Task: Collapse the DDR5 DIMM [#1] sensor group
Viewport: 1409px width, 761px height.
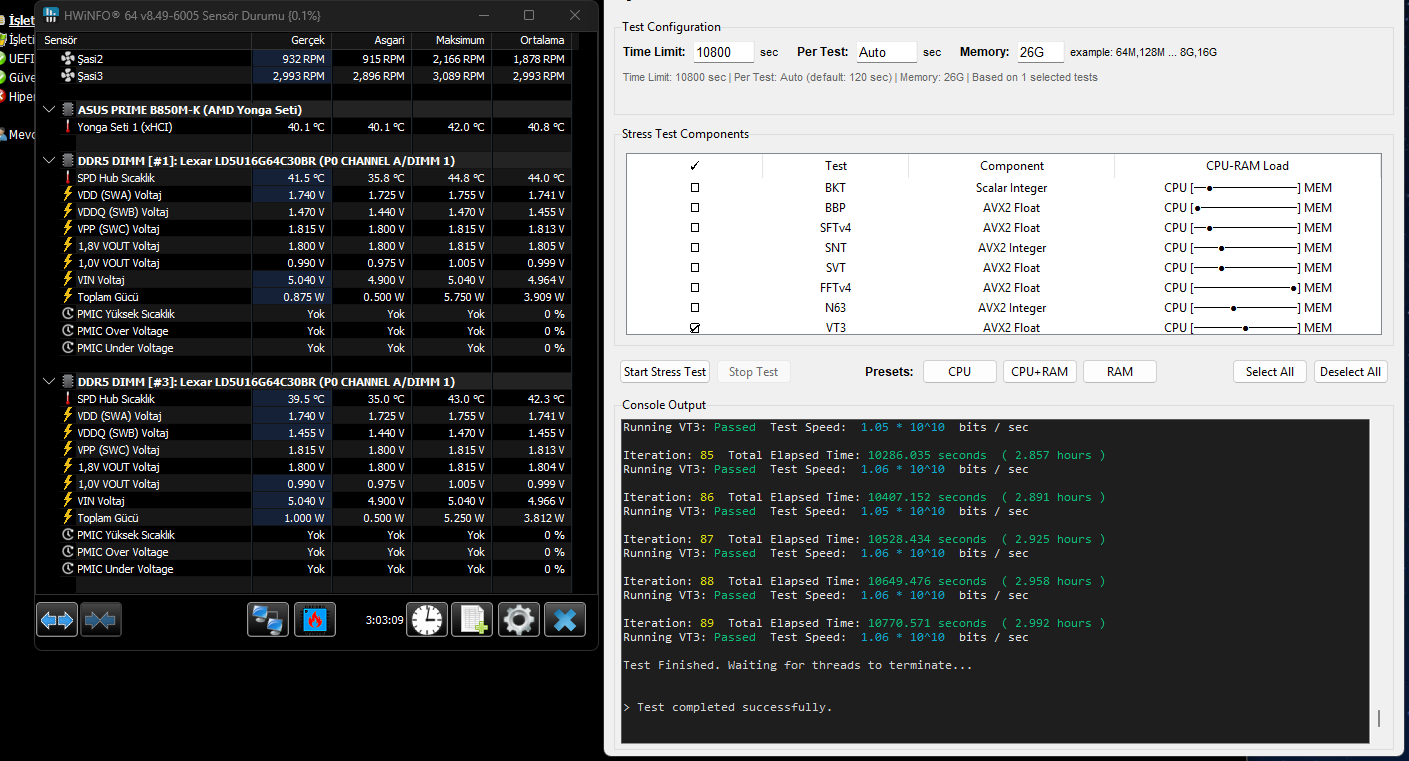Action: tap(49, 160)
